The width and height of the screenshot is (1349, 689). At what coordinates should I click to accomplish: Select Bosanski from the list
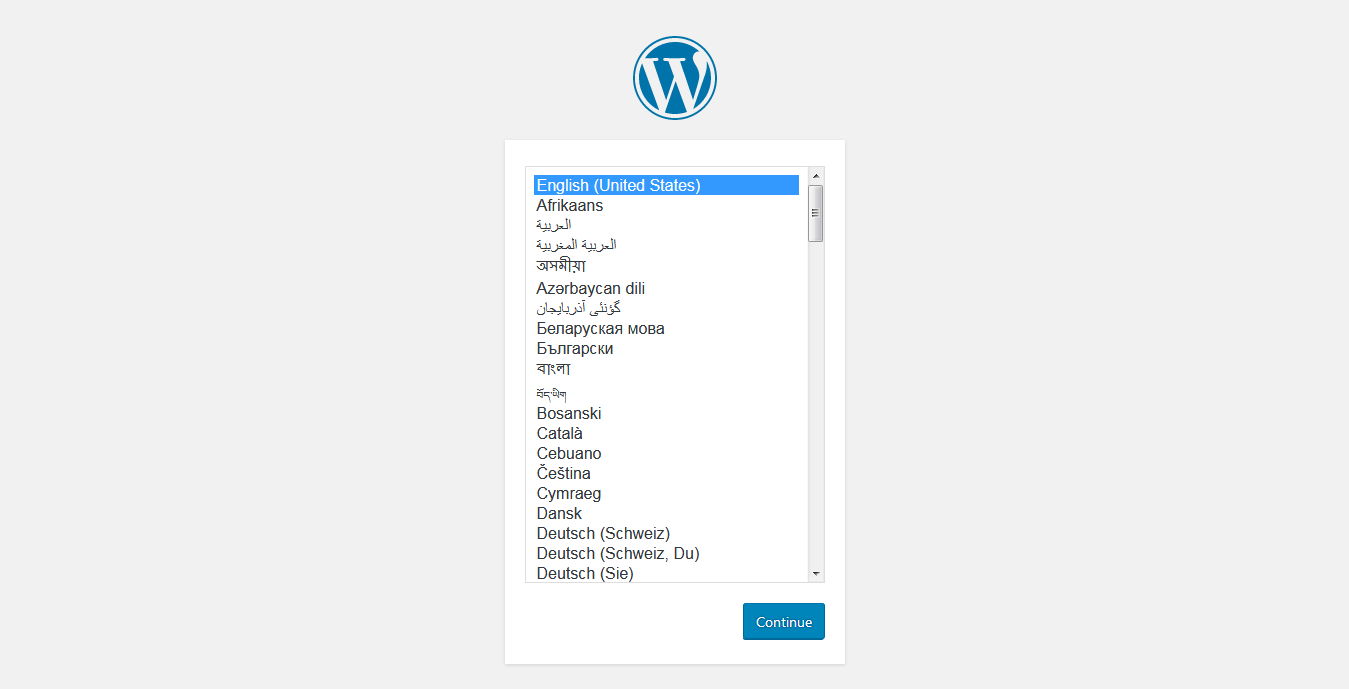pos(569,413)
